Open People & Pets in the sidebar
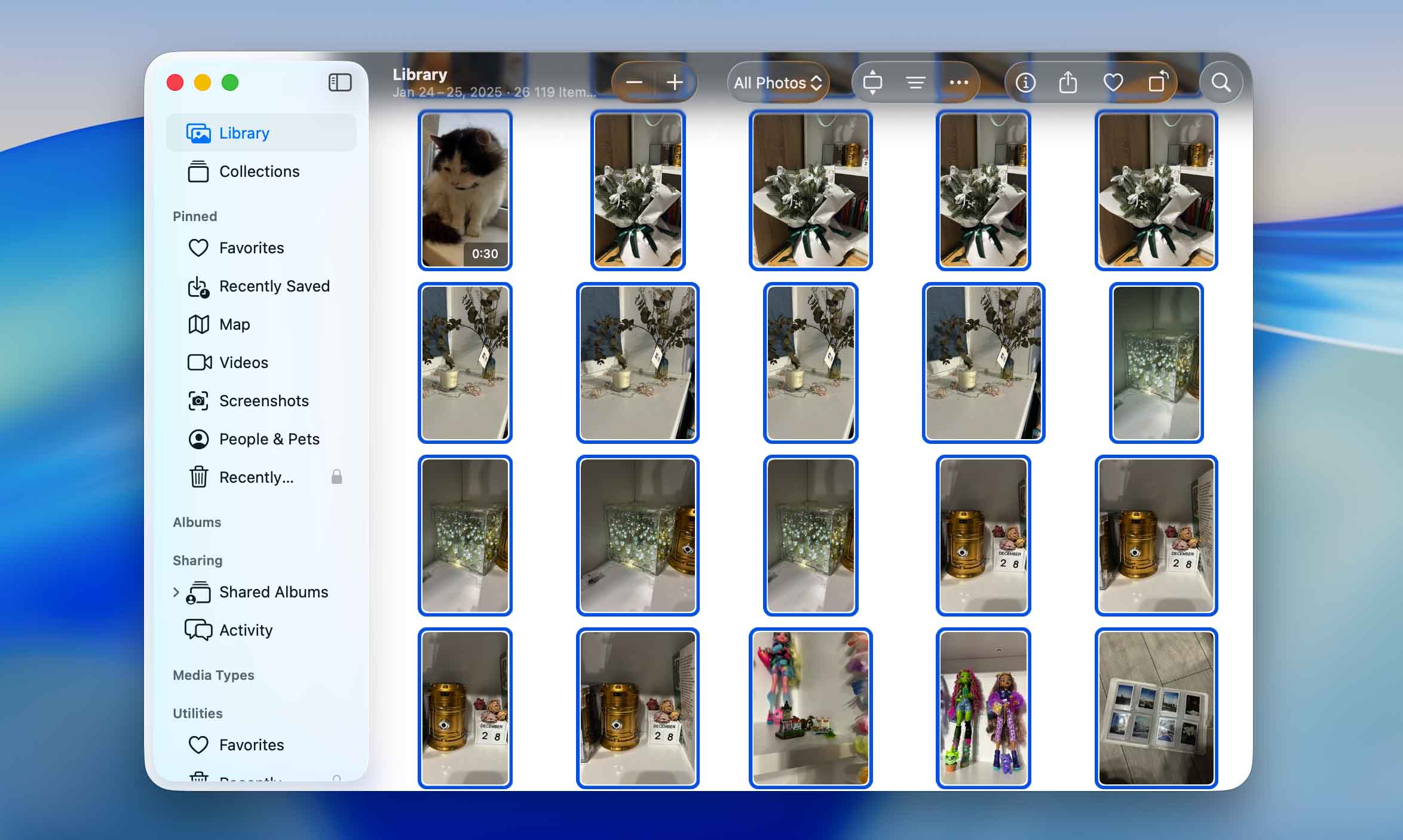 [x=261, y=439]
